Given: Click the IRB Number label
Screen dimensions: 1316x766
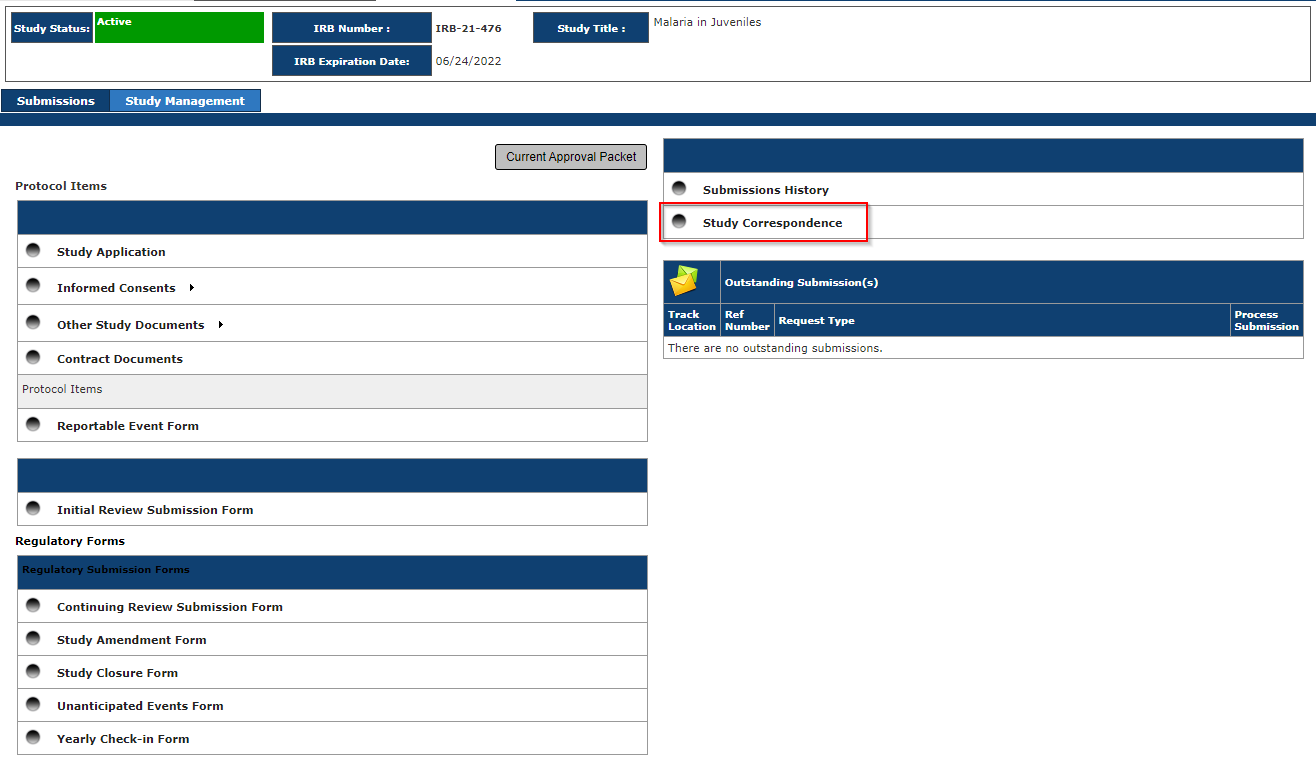Looking at the screenshot, I should pos(352,28).
